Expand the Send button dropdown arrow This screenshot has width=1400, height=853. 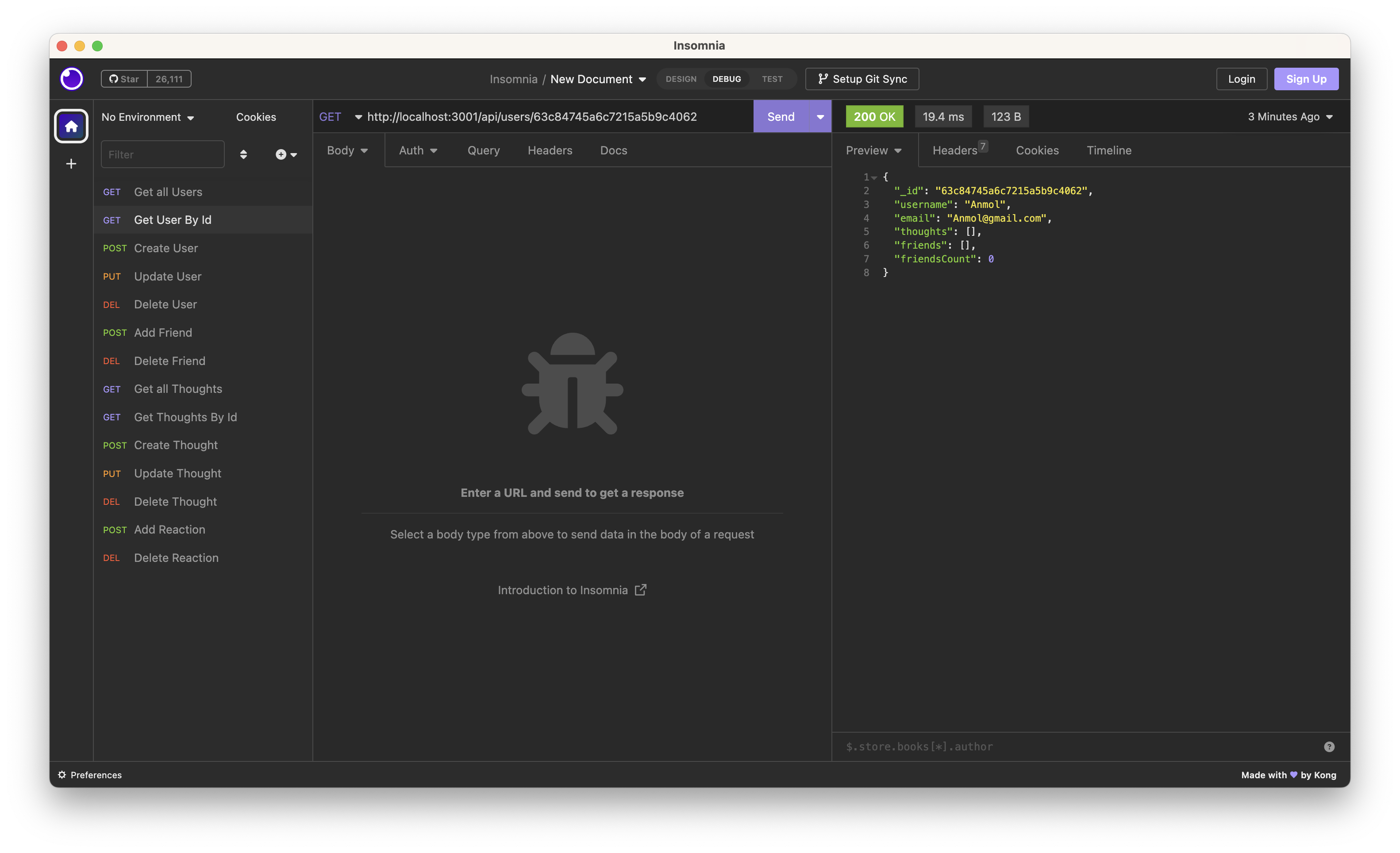(819, 116)
